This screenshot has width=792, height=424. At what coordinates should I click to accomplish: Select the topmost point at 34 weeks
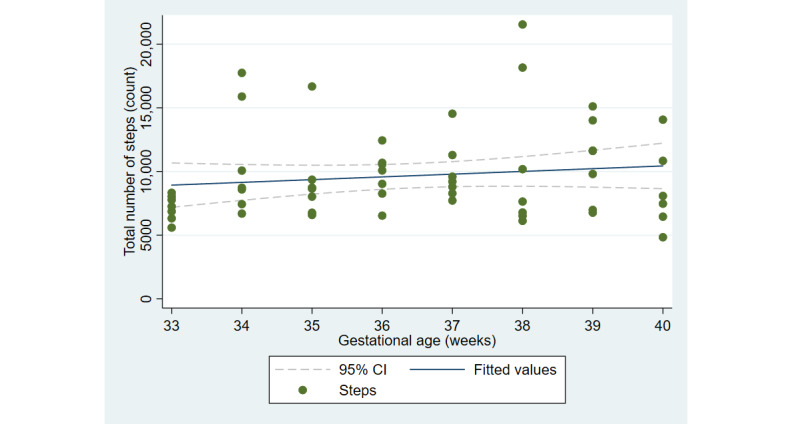[242, 73]
